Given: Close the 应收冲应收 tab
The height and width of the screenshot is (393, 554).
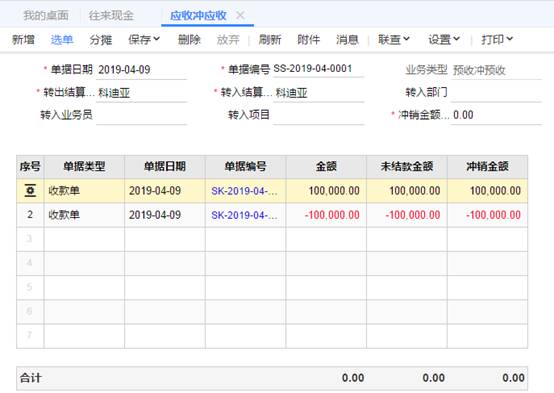Looking at the screenshot, I should click(x=240, y=15).
